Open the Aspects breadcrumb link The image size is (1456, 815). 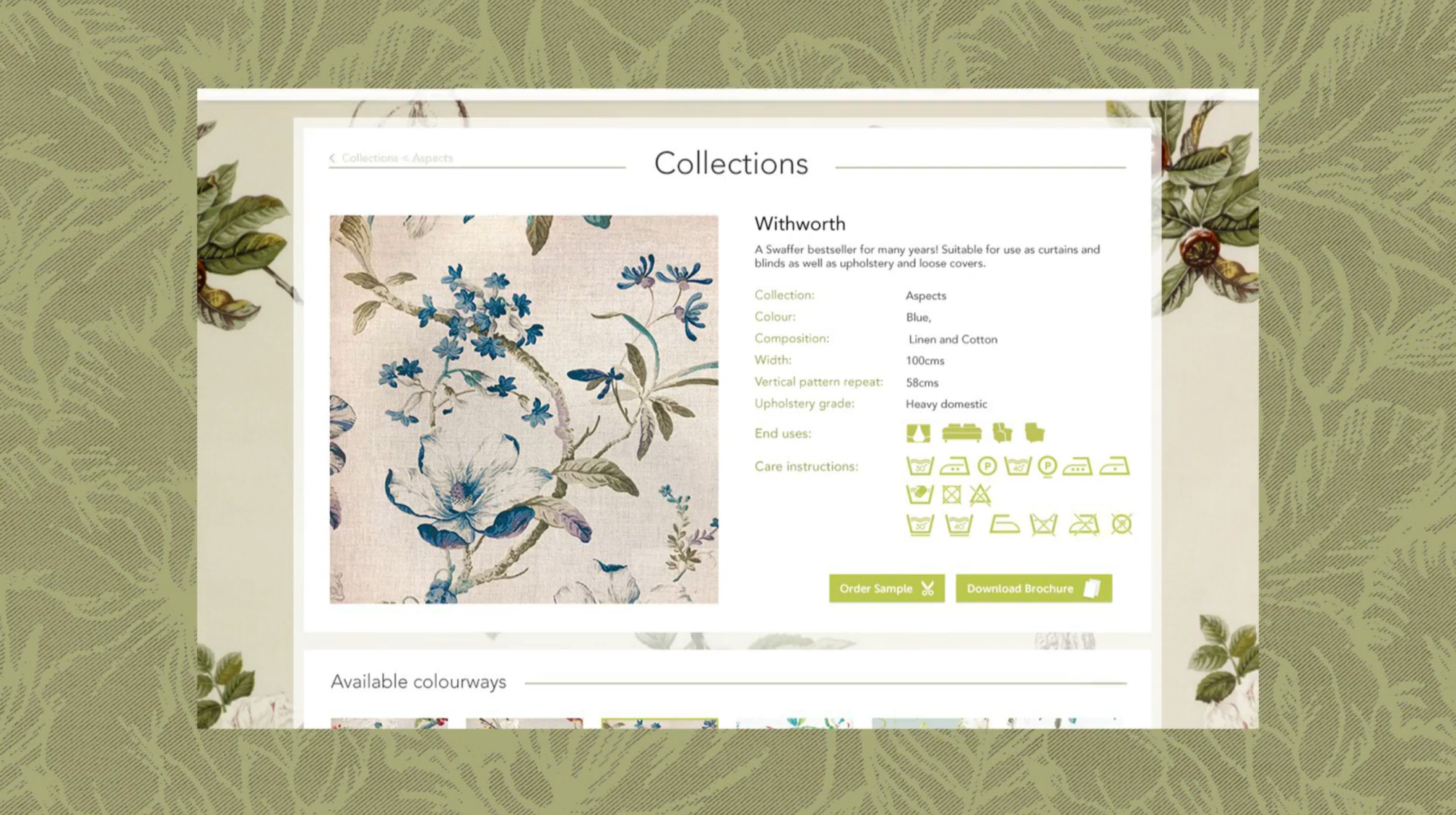pos(432,158)
